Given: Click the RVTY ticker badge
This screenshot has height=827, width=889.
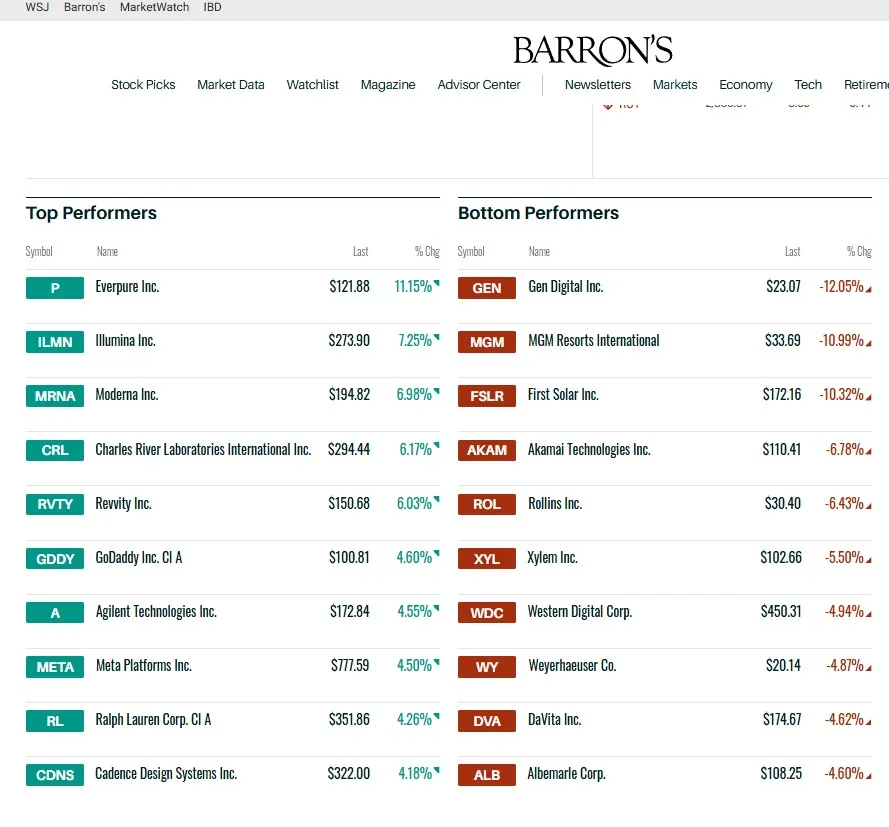Looking at the screenshot, I should pos(55,504).
